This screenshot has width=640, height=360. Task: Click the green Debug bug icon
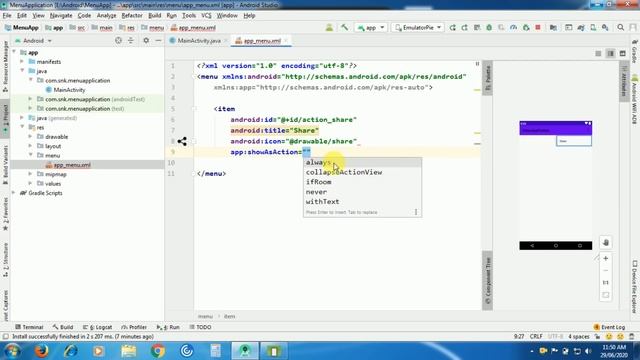tap(489, 27)
